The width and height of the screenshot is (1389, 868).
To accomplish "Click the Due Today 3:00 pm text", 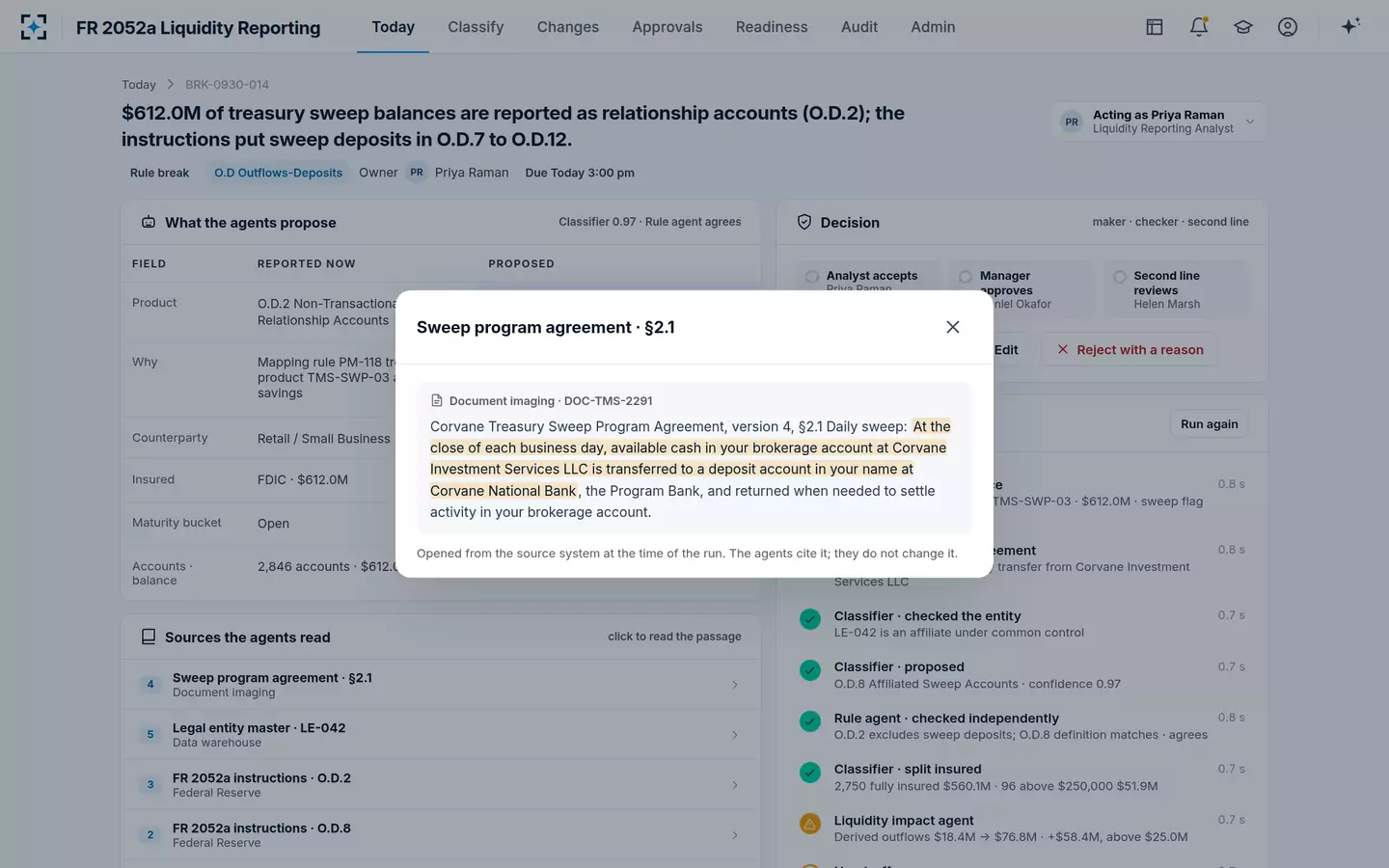I will click(580, 173).
